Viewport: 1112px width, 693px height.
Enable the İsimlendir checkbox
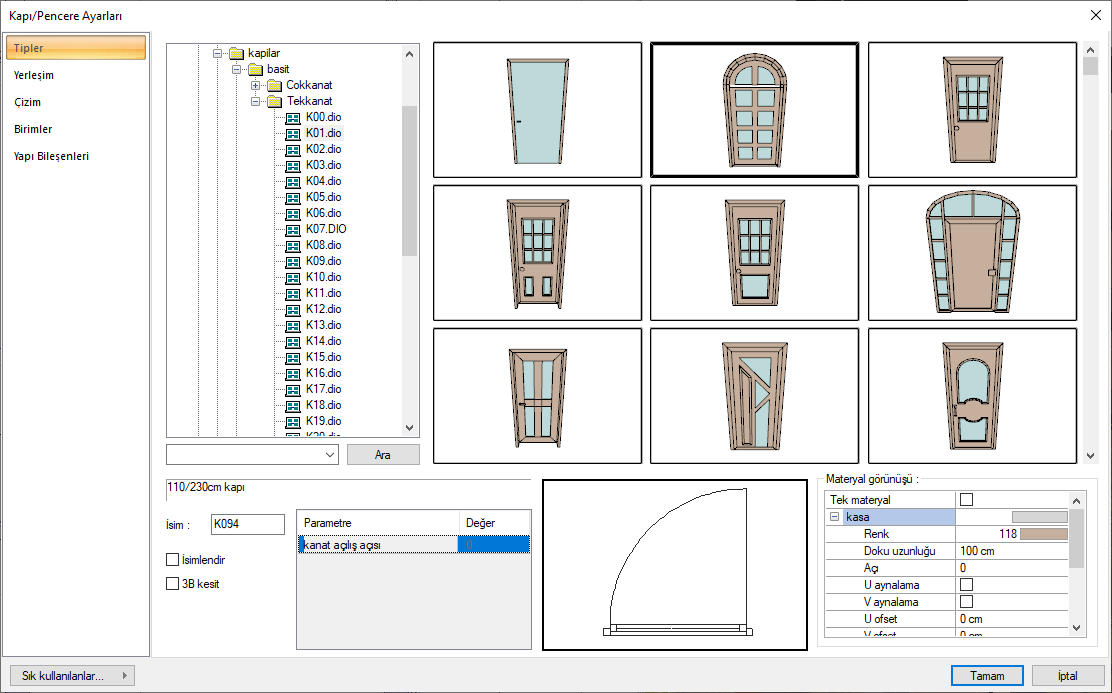(x=173, y=560)
